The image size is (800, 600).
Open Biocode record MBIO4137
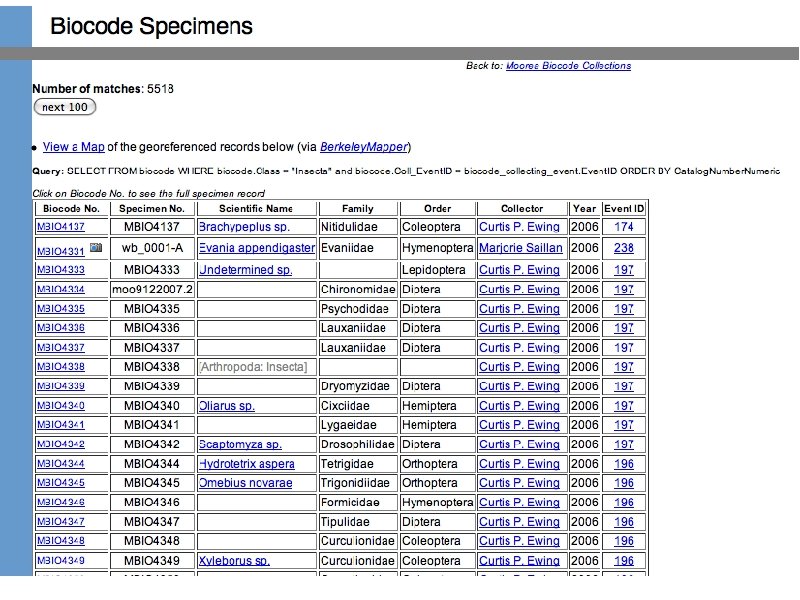click(60, 227)
